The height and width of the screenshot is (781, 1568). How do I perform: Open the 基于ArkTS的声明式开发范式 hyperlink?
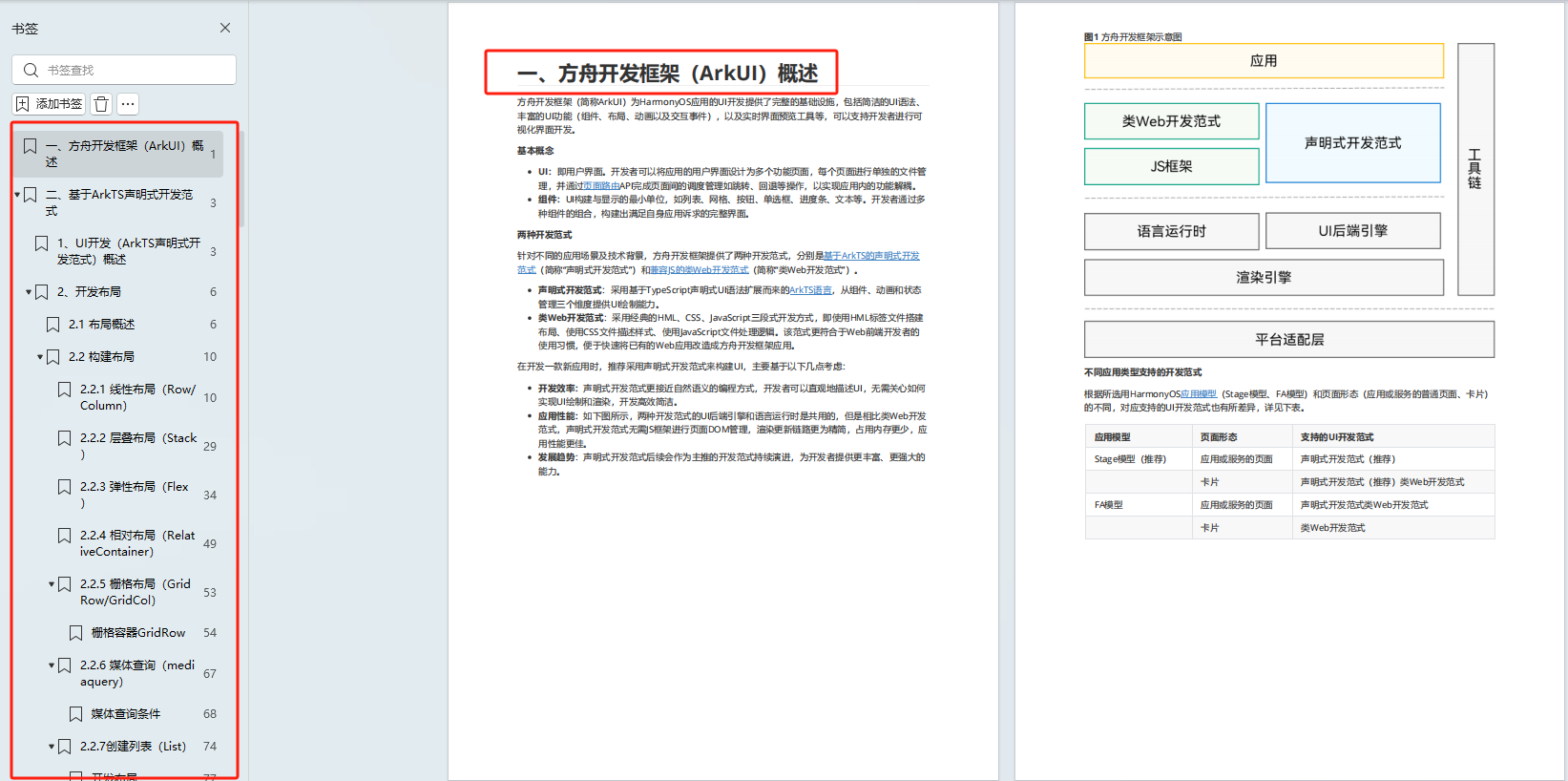click(x=871, y=256)
